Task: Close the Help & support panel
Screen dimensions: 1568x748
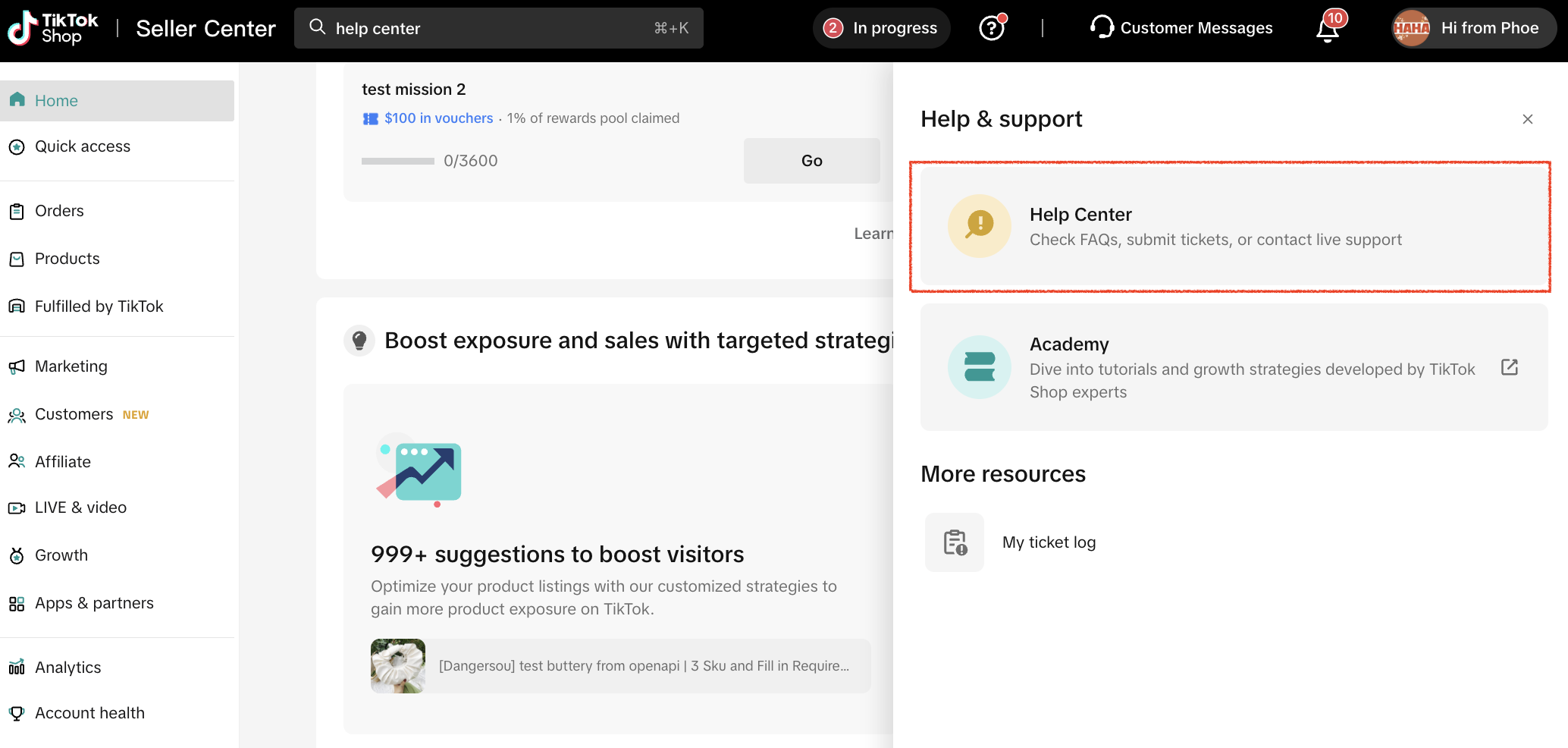Action: point(1527,119)
